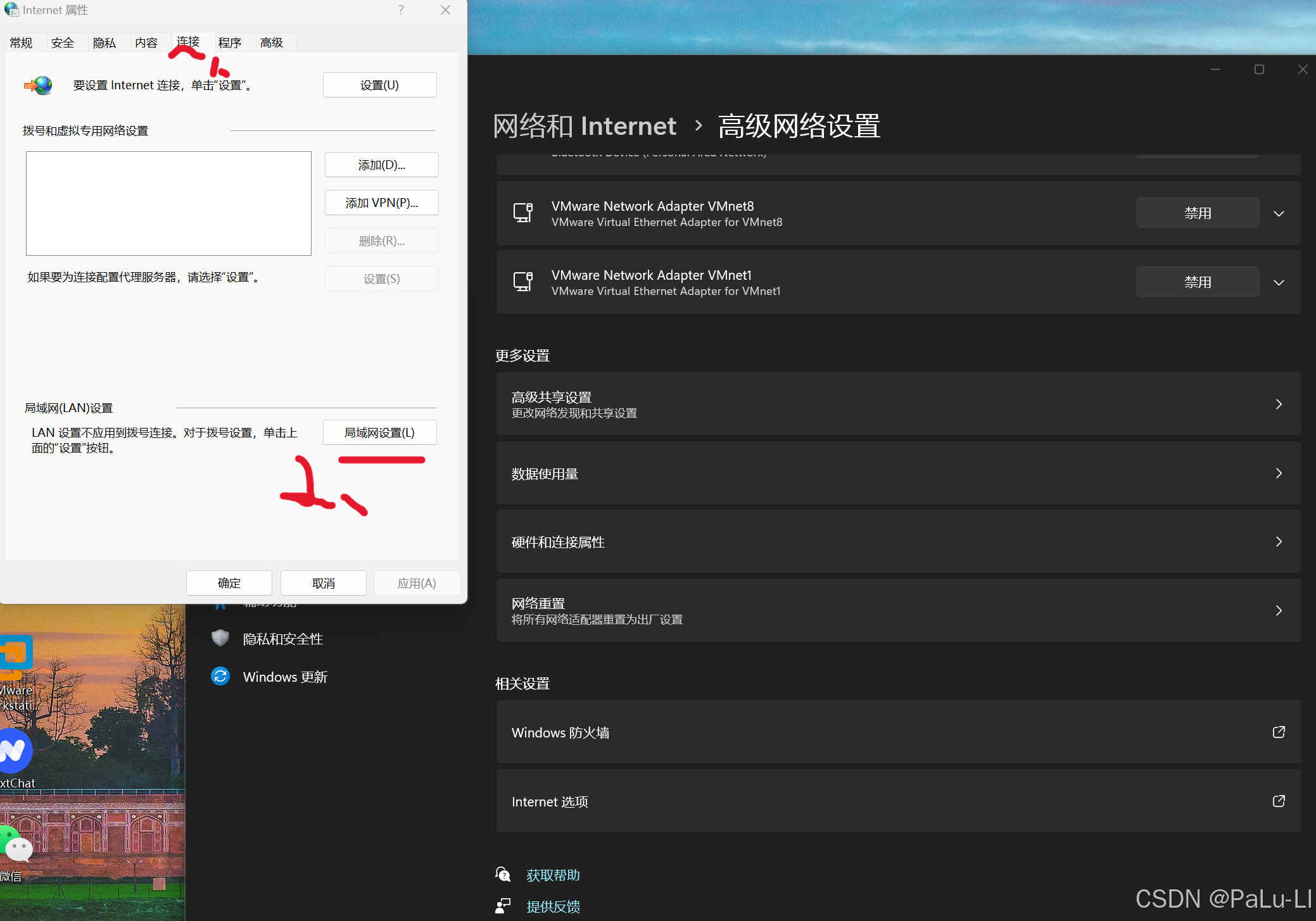This screenshot has height=921, width=1316.
Task: Open the Internet 选项 related setting
Action: tap(899, 801)
